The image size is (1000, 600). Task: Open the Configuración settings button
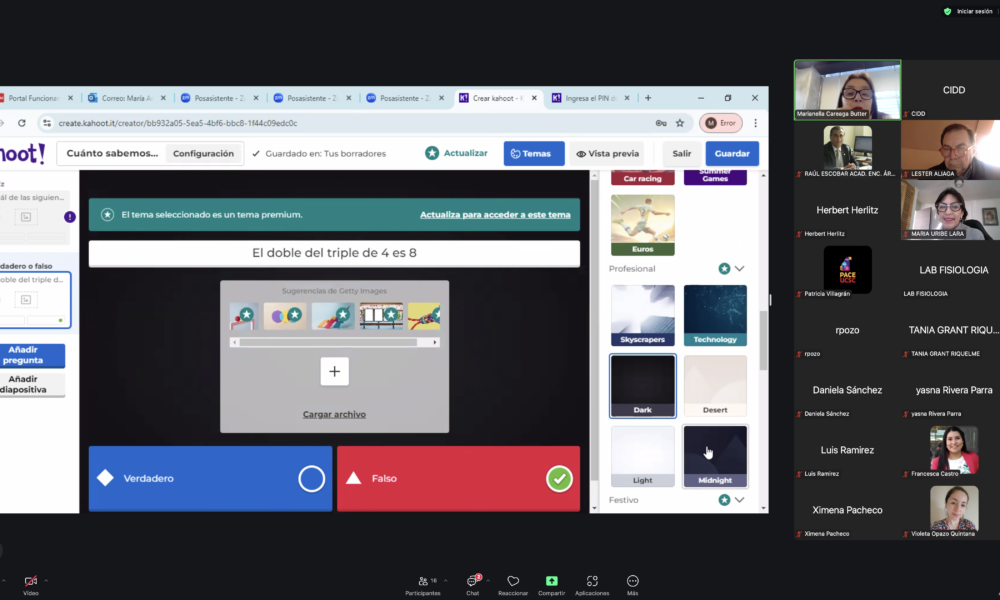203,154
